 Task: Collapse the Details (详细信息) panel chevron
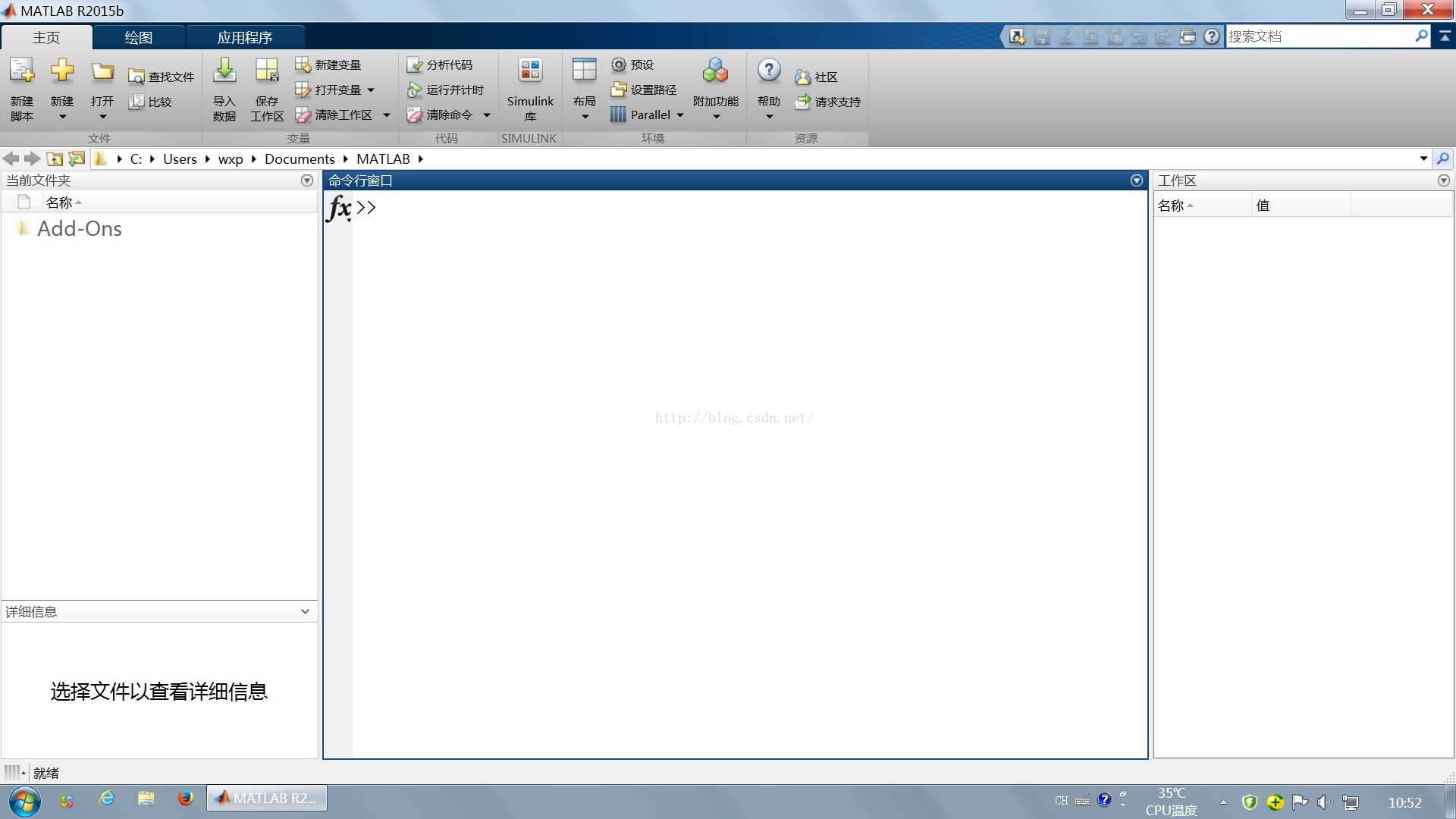[x=305, y=612]
